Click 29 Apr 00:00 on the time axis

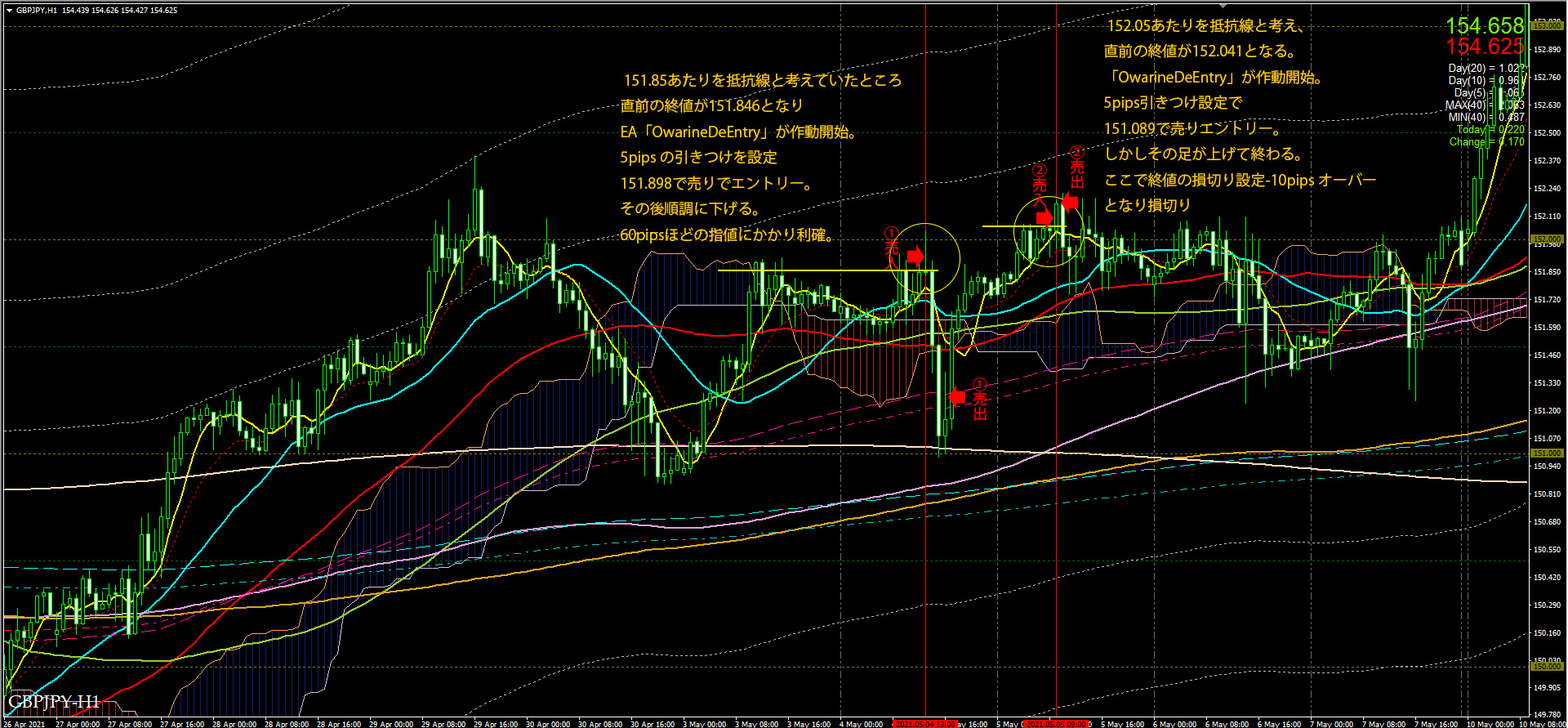[391, 724]
